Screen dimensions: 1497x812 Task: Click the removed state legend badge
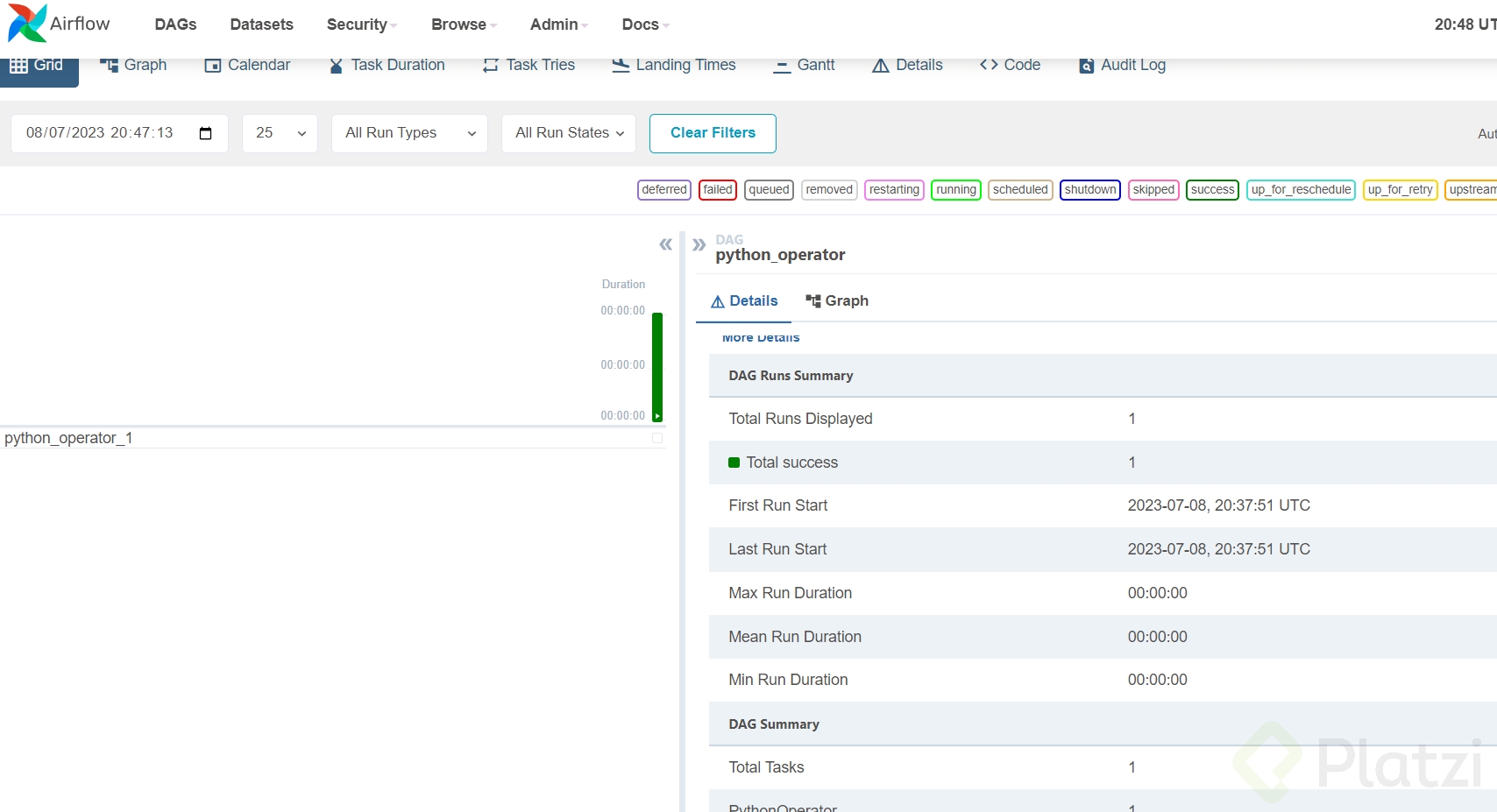pos(829,190)
